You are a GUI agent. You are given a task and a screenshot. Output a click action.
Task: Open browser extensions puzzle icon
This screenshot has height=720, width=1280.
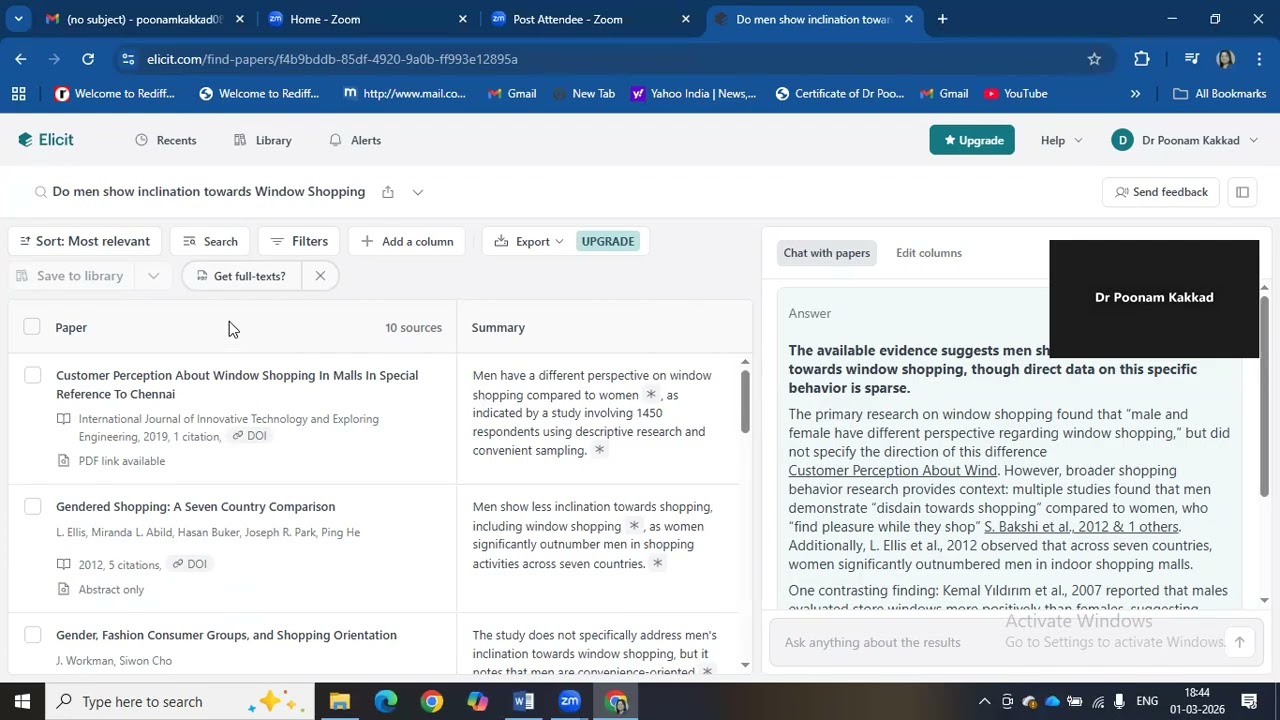coord(1142,59)
